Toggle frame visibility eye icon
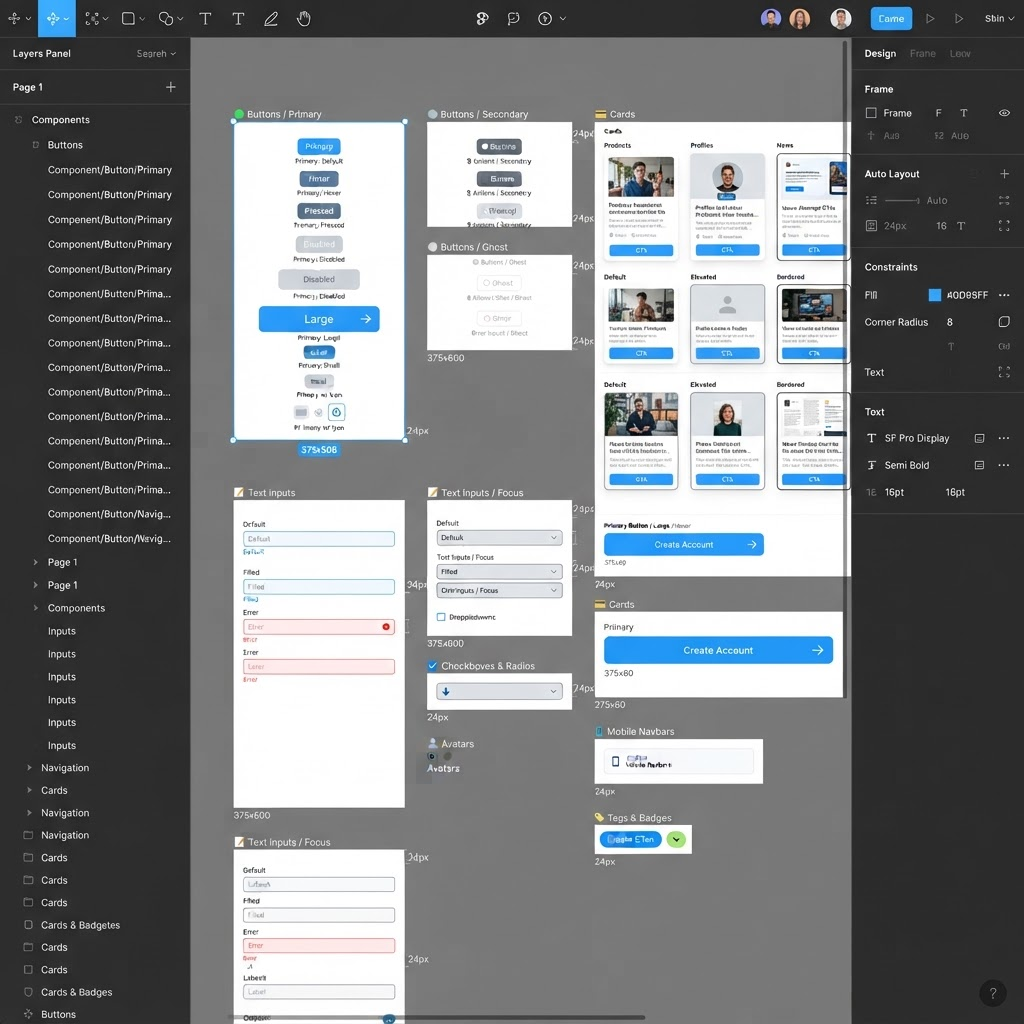Image resolution: width=1024 pixels, height=1024 pixels. pos(1004,113)
